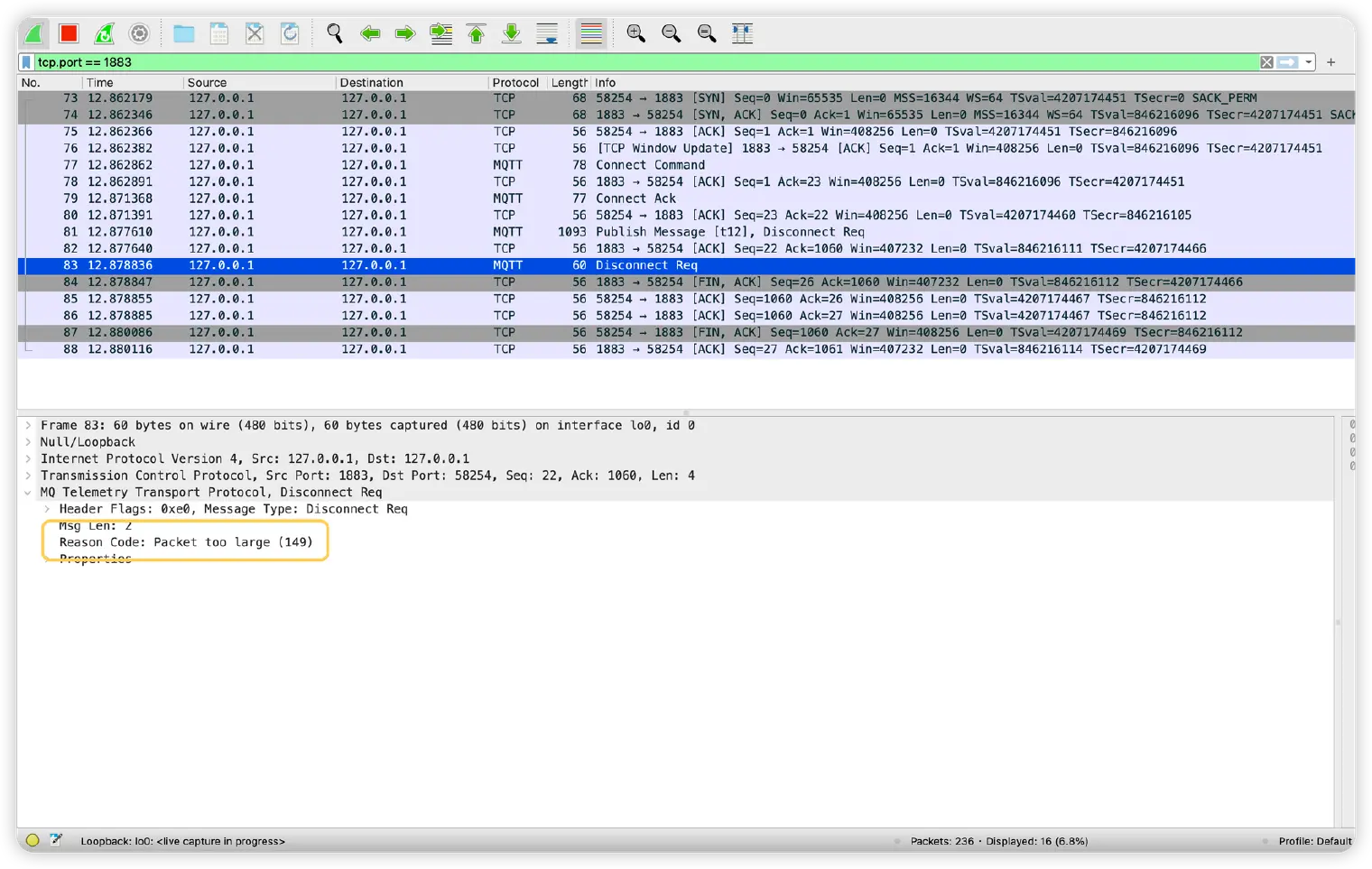Stop the running packet capture
The image size is (1372, 869).
69,33
